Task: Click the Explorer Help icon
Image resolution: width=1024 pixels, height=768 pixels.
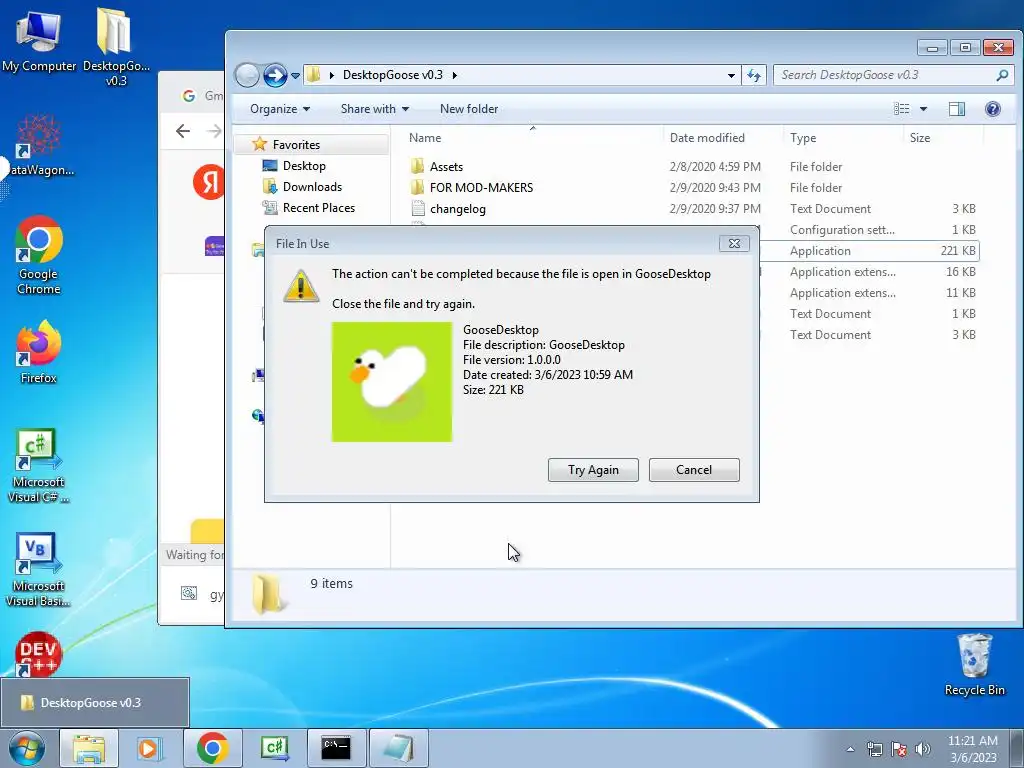Action: point(993,109)
